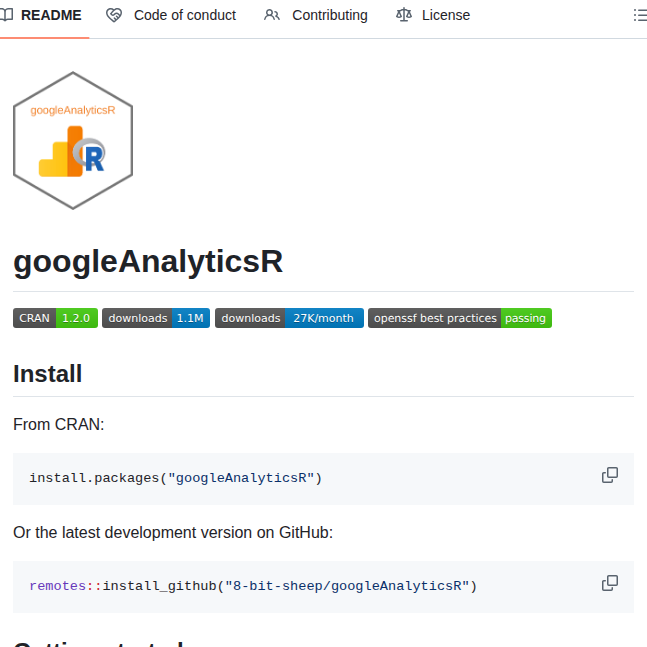Copy the install.packages code snippet
Image resolution: width=647 pixels, height=647 pixels.
coord(610,475)
